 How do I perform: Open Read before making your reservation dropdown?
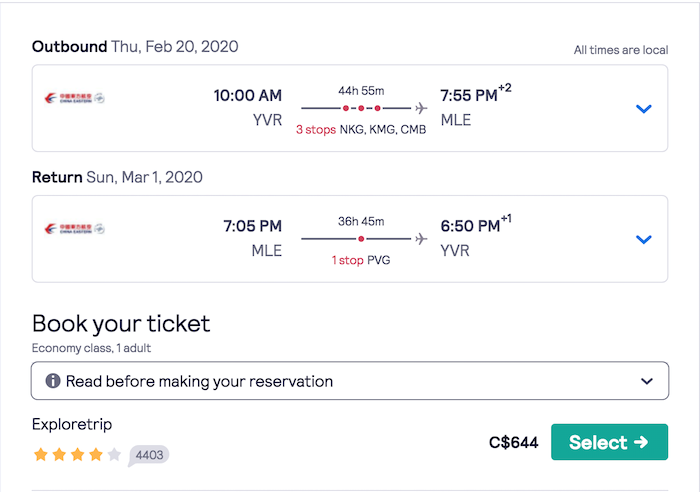click(350, 381)
